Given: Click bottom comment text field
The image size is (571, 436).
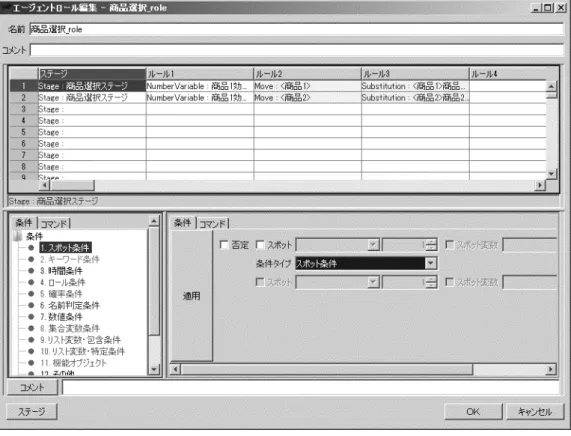Looking at the screenshot, I should 311,387.
